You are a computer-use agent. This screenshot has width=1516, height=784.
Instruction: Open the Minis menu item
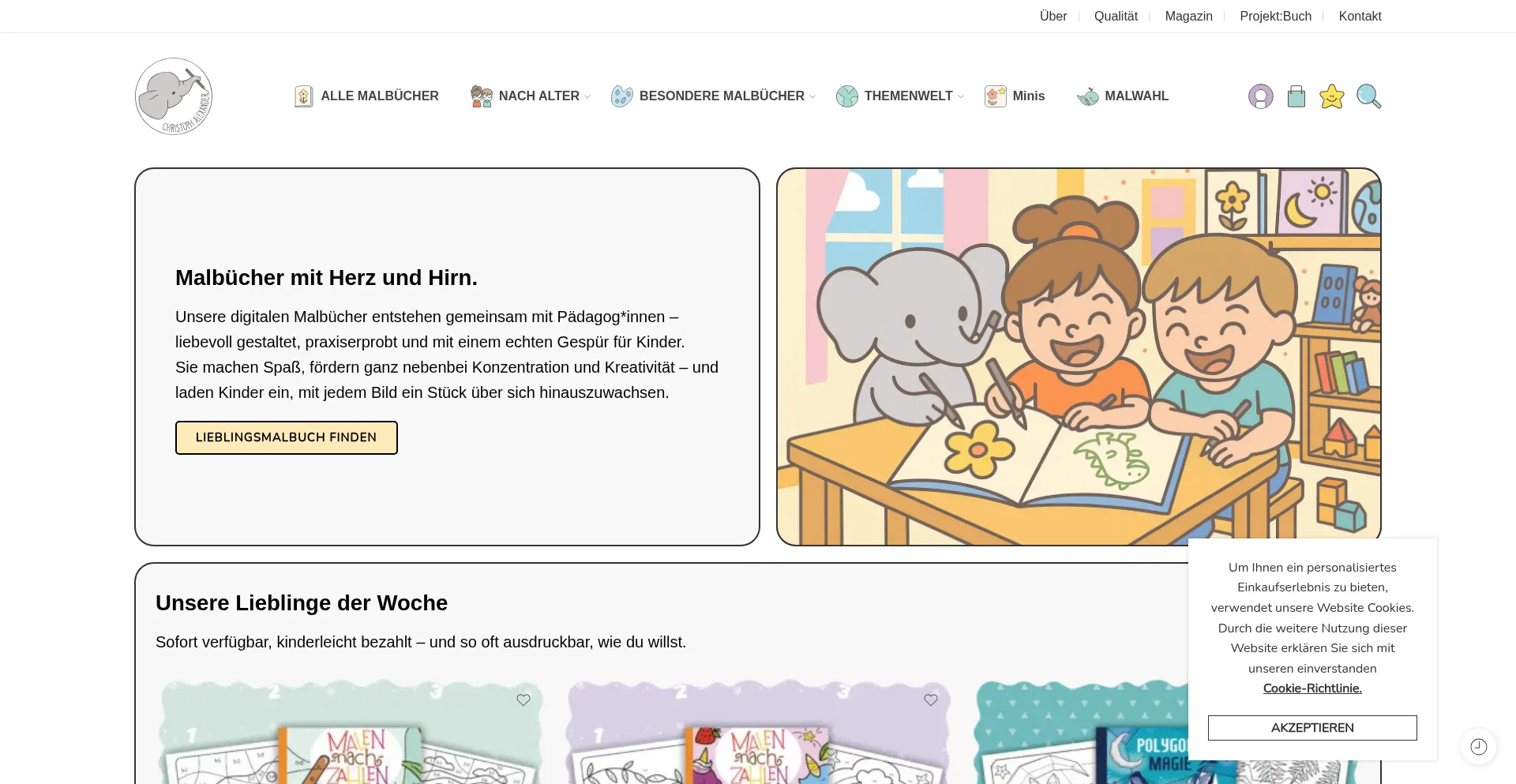(1028, 96)
